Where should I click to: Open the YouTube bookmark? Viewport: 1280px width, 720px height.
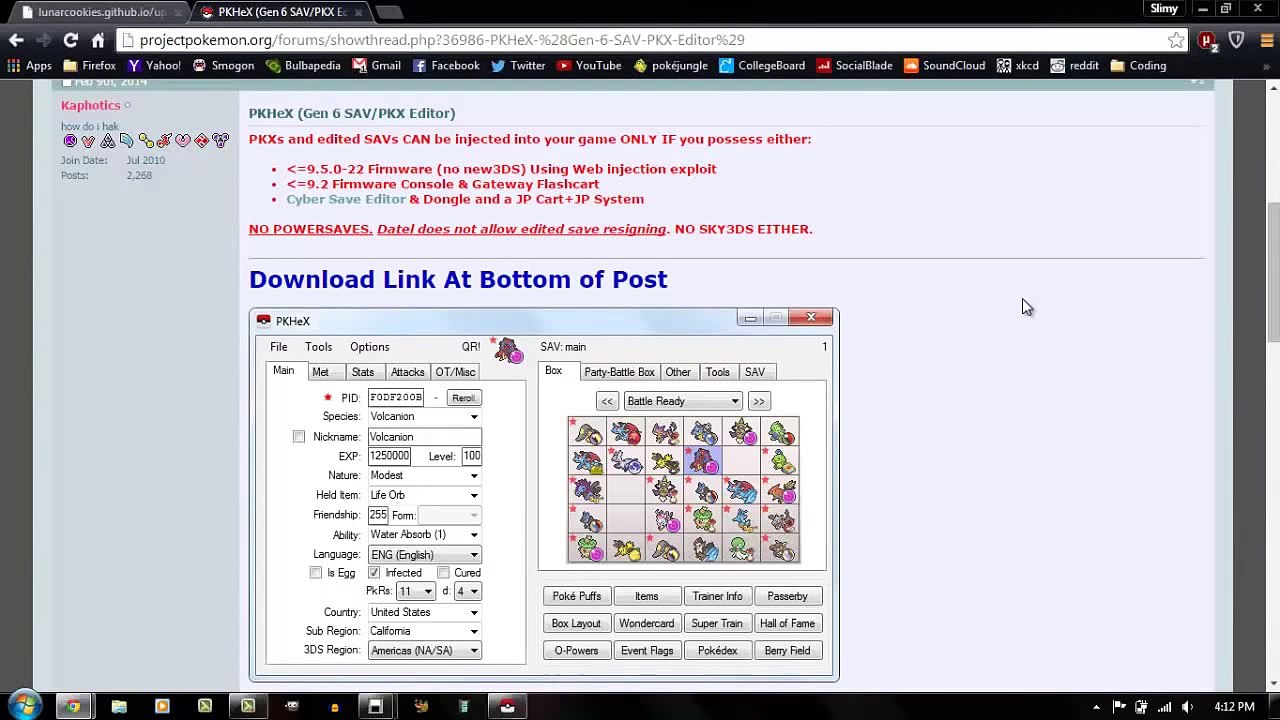click(589, 65)
